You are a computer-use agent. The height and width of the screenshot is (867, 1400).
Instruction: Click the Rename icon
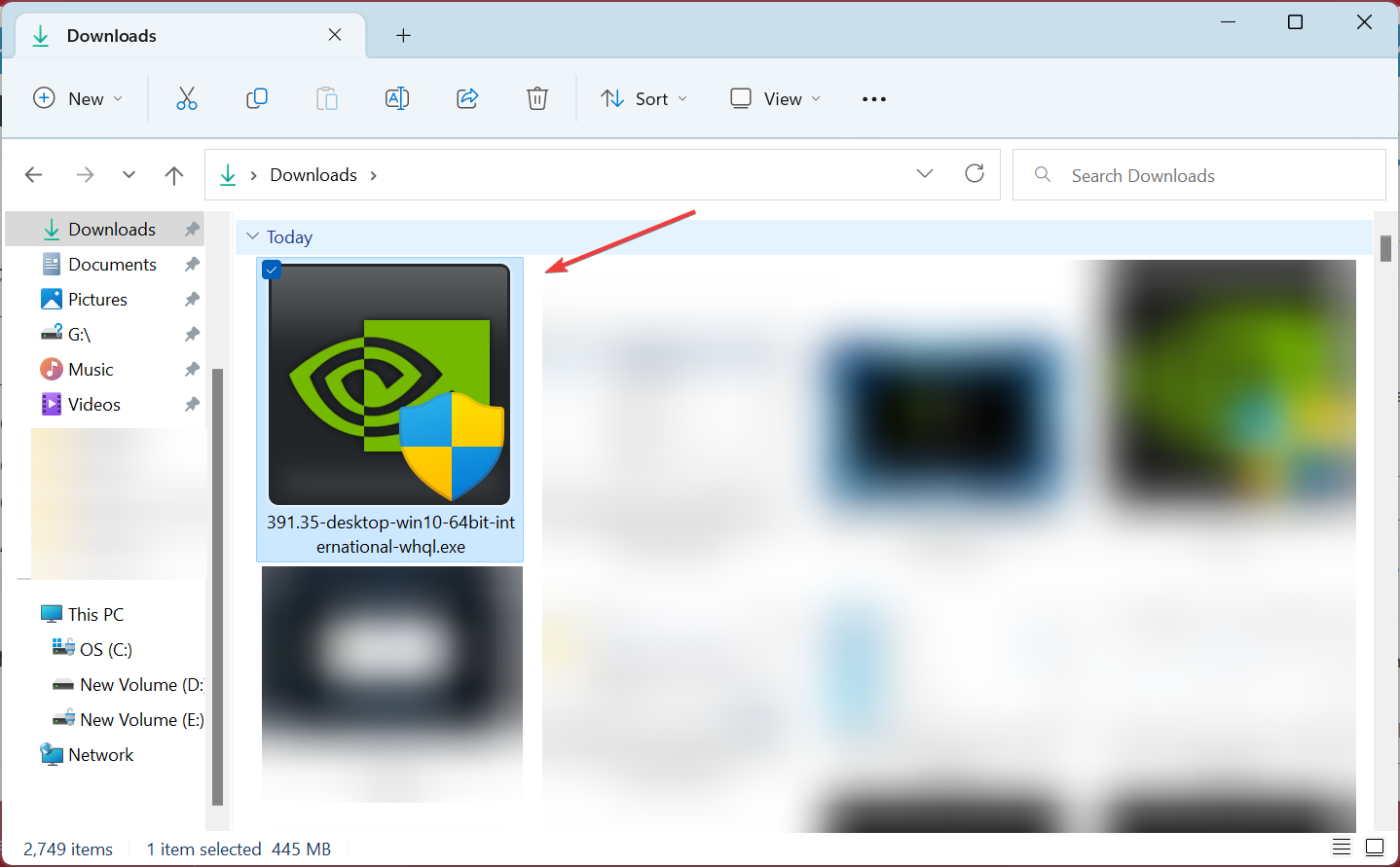(397, 98)
